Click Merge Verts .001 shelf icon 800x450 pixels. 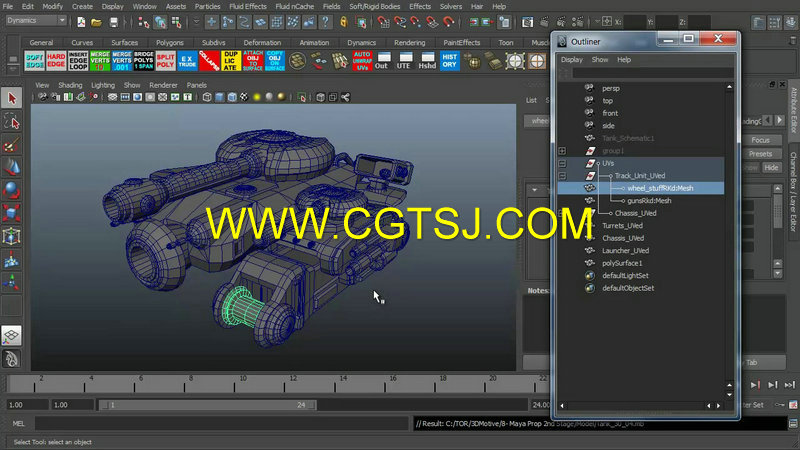[x=122, y=61]
